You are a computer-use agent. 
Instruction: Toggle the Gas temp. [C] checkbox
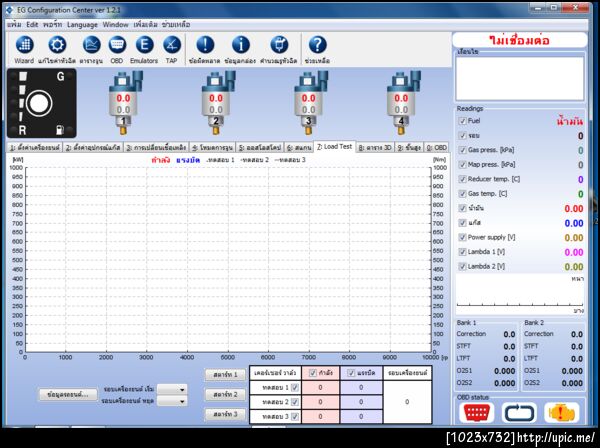tap(462, 194)
